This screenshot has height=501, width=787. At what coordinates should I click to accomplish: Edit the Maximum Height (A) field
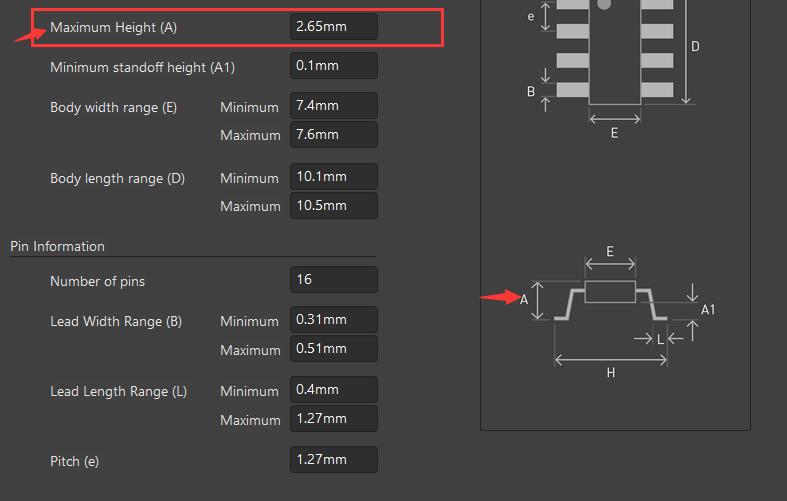[x=334, y=27]
